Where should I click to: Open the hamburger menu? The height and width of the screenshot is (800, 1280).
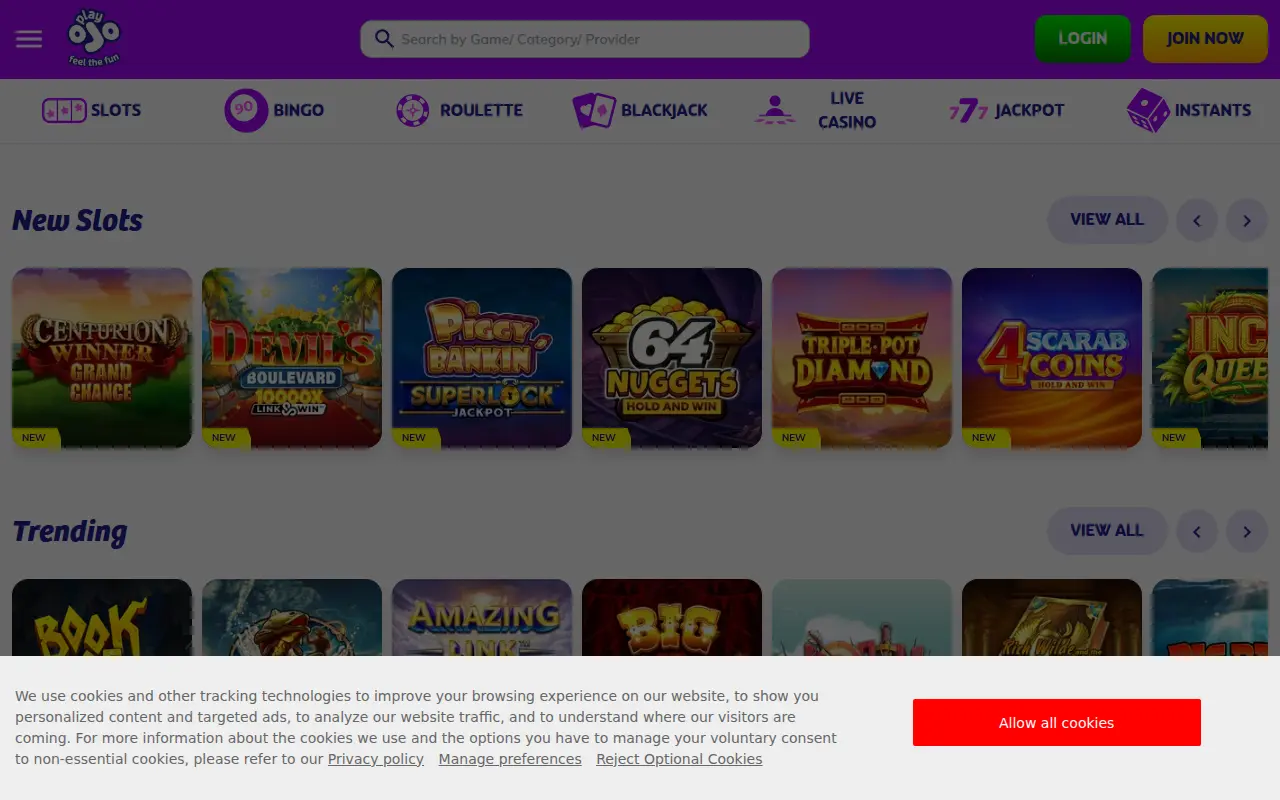(x=29, y=39)
